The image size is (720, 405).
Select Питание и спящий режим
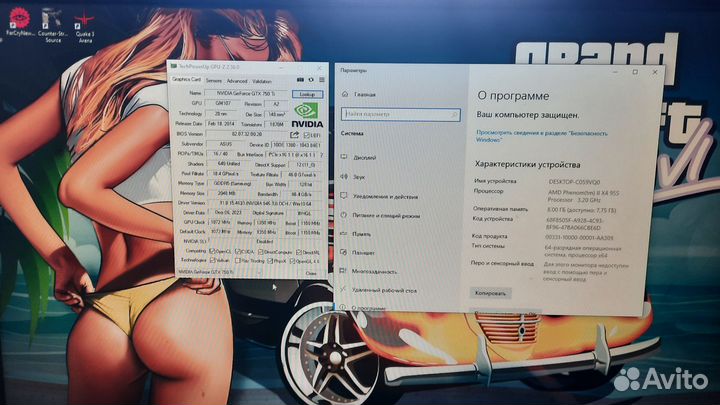[386, 215]
